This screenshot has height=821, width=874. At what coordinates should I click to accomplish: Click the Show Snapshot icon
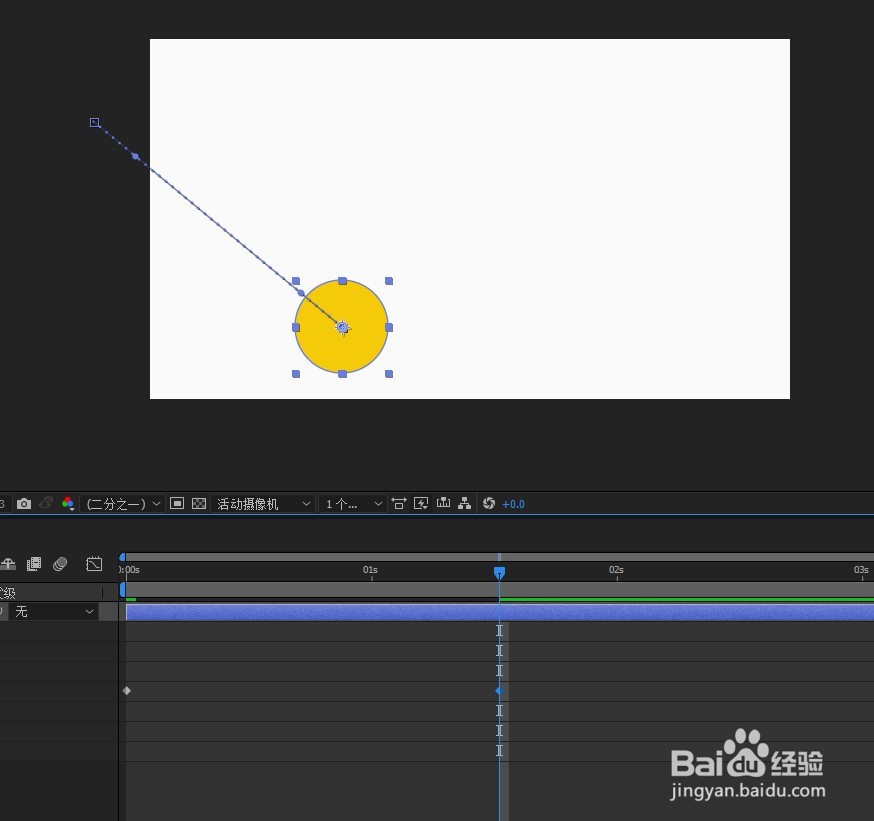tap(46, 503)
